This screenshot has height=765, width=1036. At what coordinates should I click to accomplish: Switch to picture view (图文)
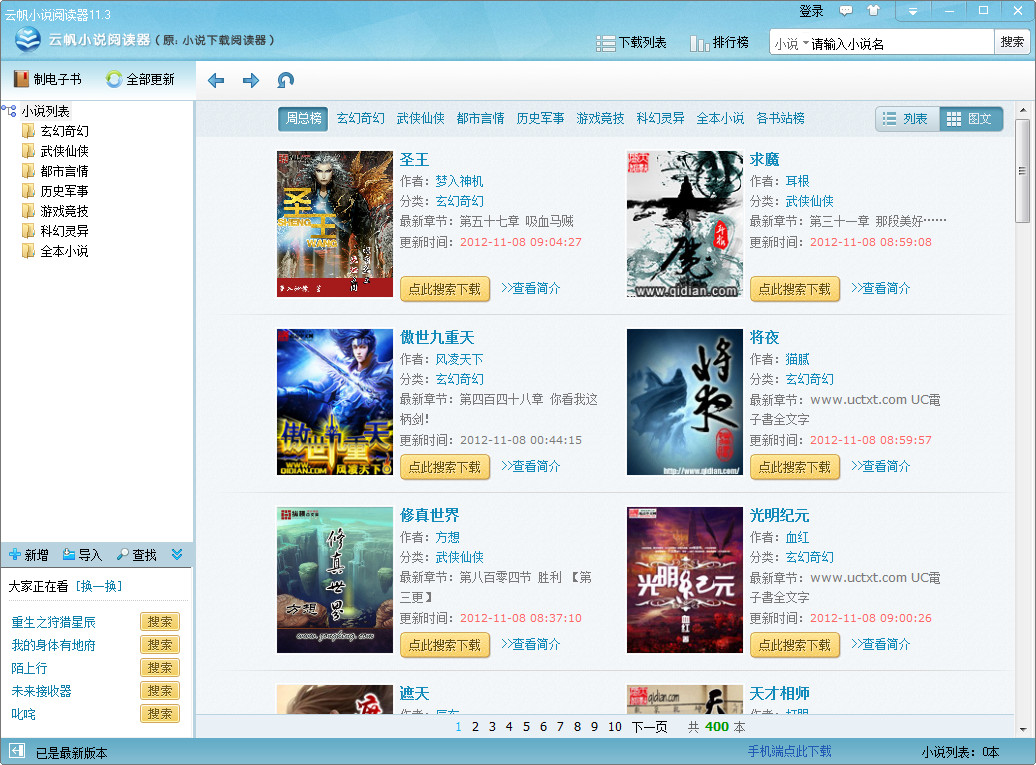point(971,119)
